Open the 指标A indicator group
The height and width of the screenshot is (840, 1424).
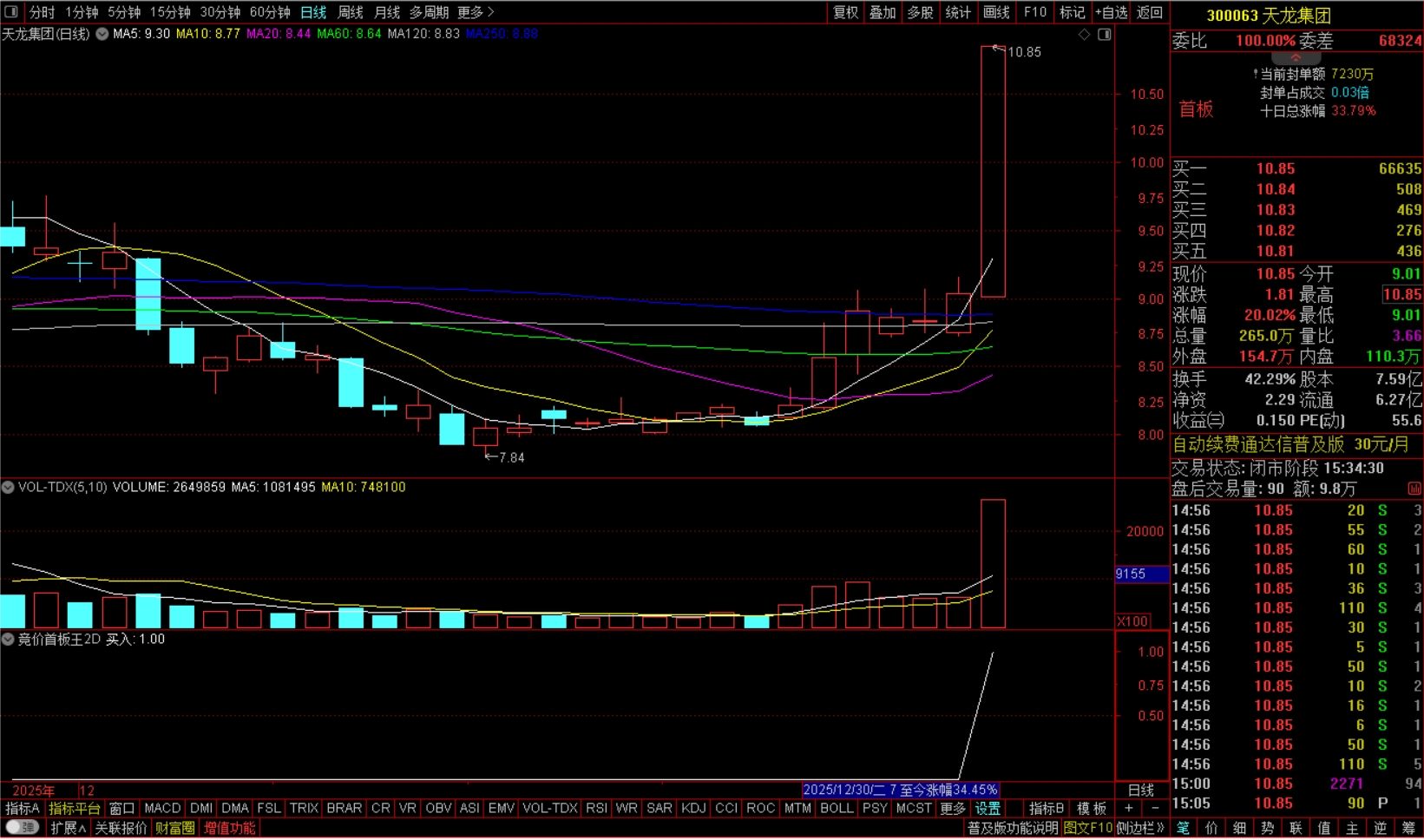pyautogui.click(x=23, y=808)
